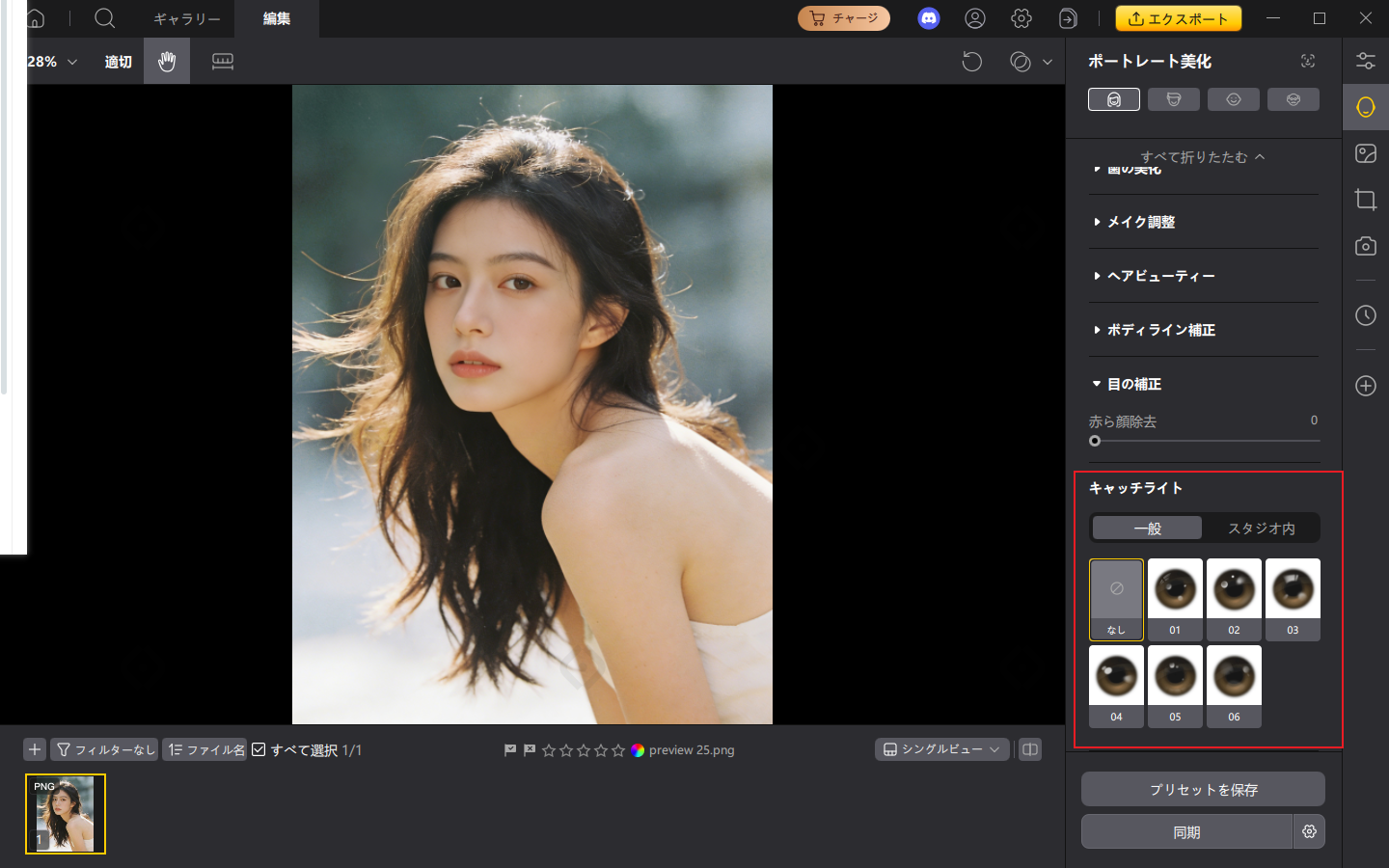Toggle the すべて選択 checkbox
This screenshot has width=1389, height=868.
pos(259,748)
